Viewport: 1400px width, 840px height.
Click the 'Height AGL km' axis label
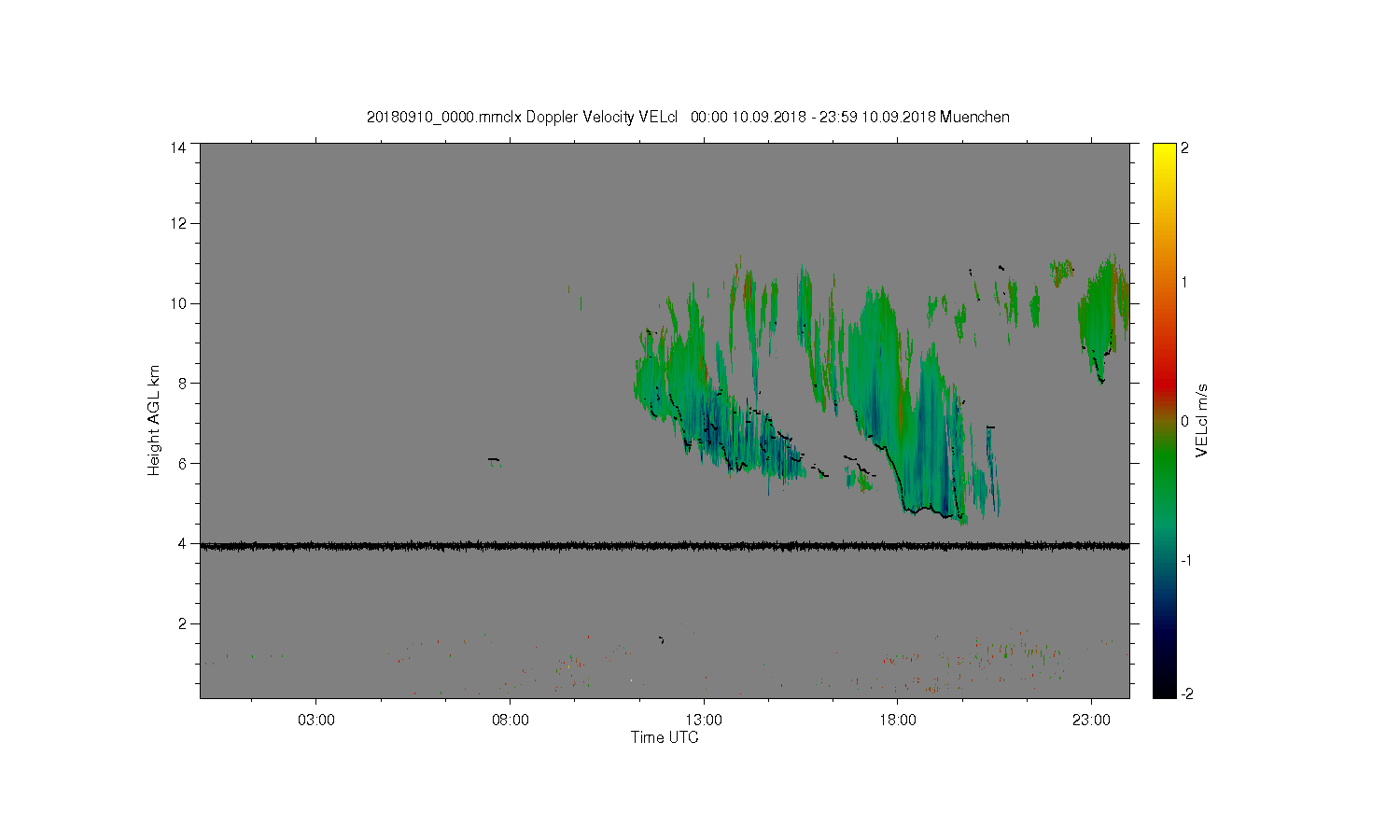pos(154,420)
